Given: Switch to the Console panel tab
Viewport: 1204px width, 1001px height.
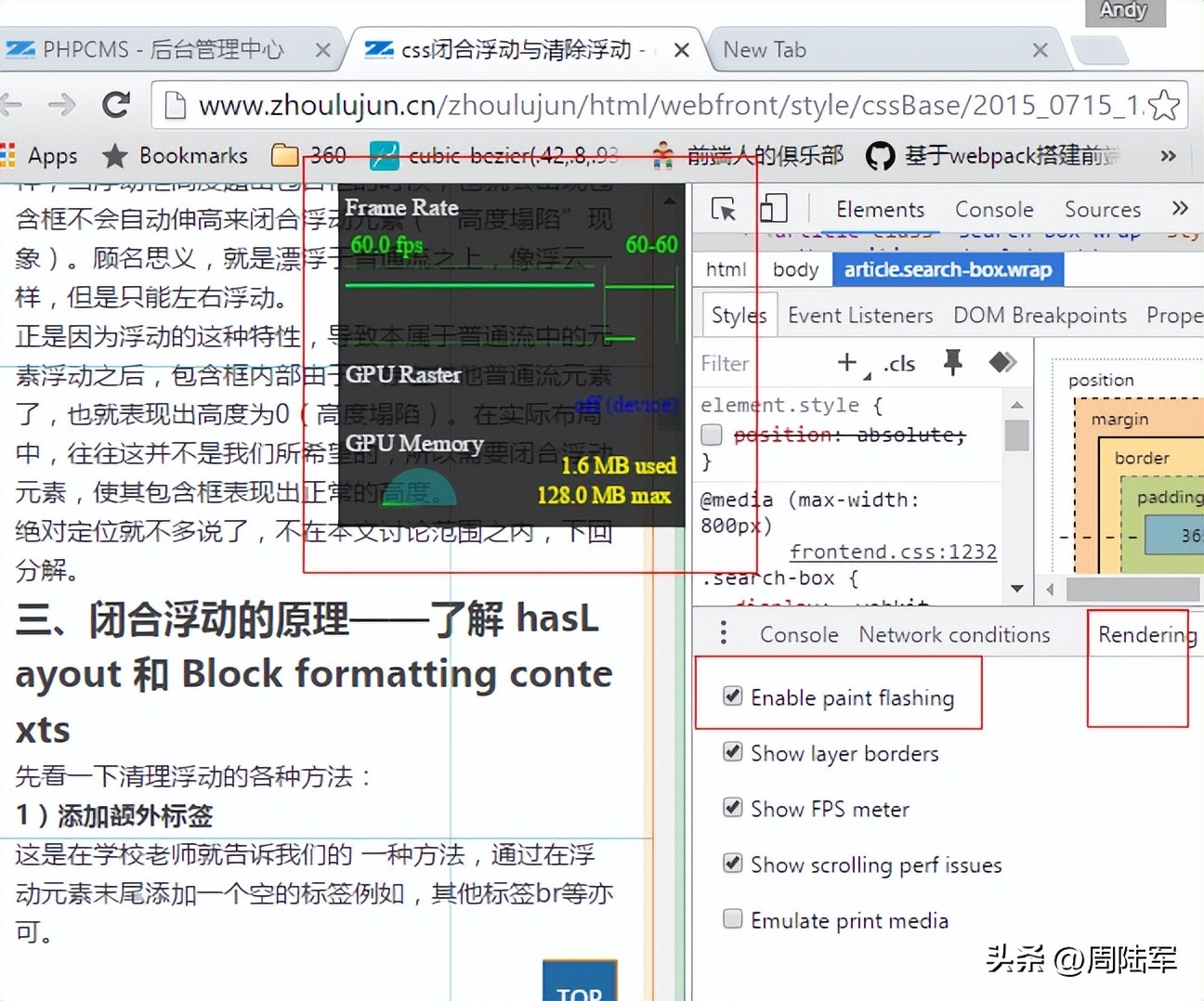Looking at the screenshot, I should point(993,210).
